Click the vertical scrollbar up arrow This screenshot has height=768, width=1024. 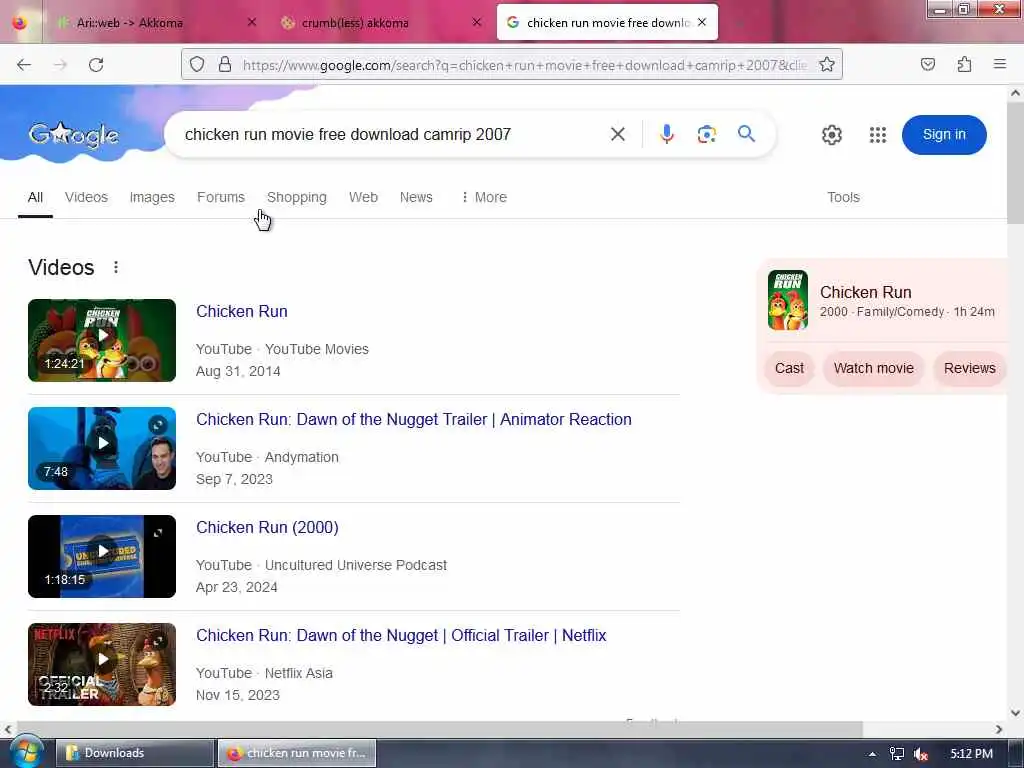(x=1015, y=93)
